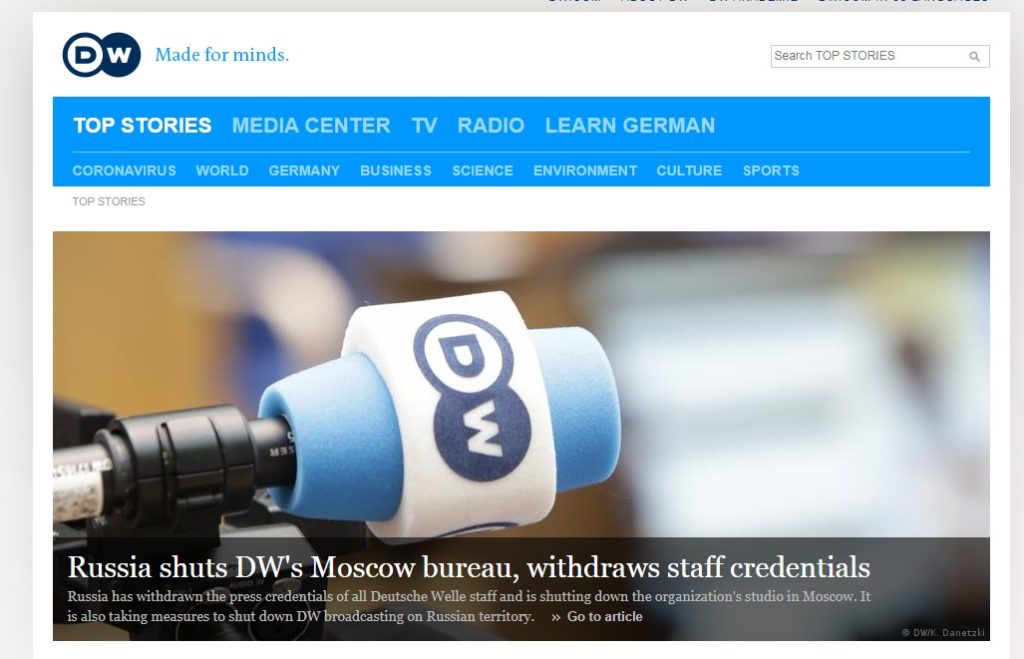Switch to the RADIO tab

coord(490,125)
